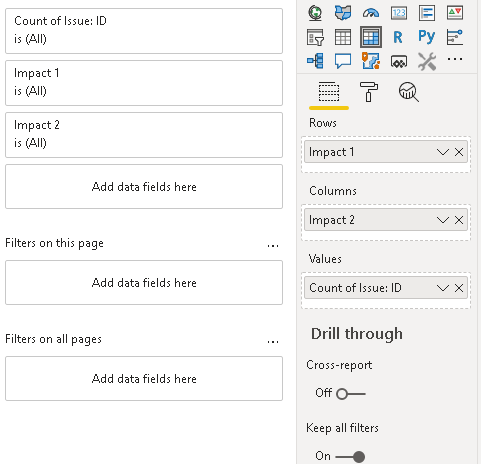
Task: Select the Python visual icon
Action: coord(427,37)
